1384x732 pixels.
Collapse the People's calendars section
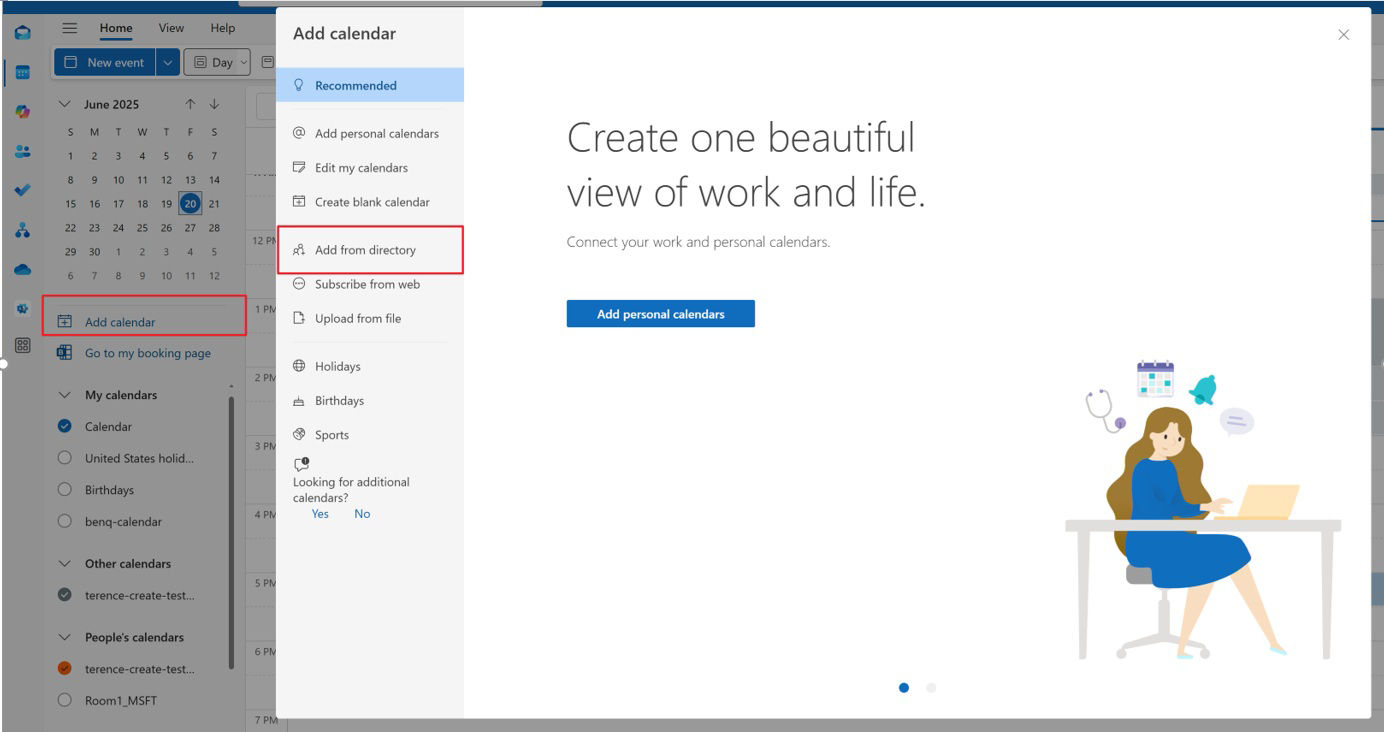click(x=65, y=637)
